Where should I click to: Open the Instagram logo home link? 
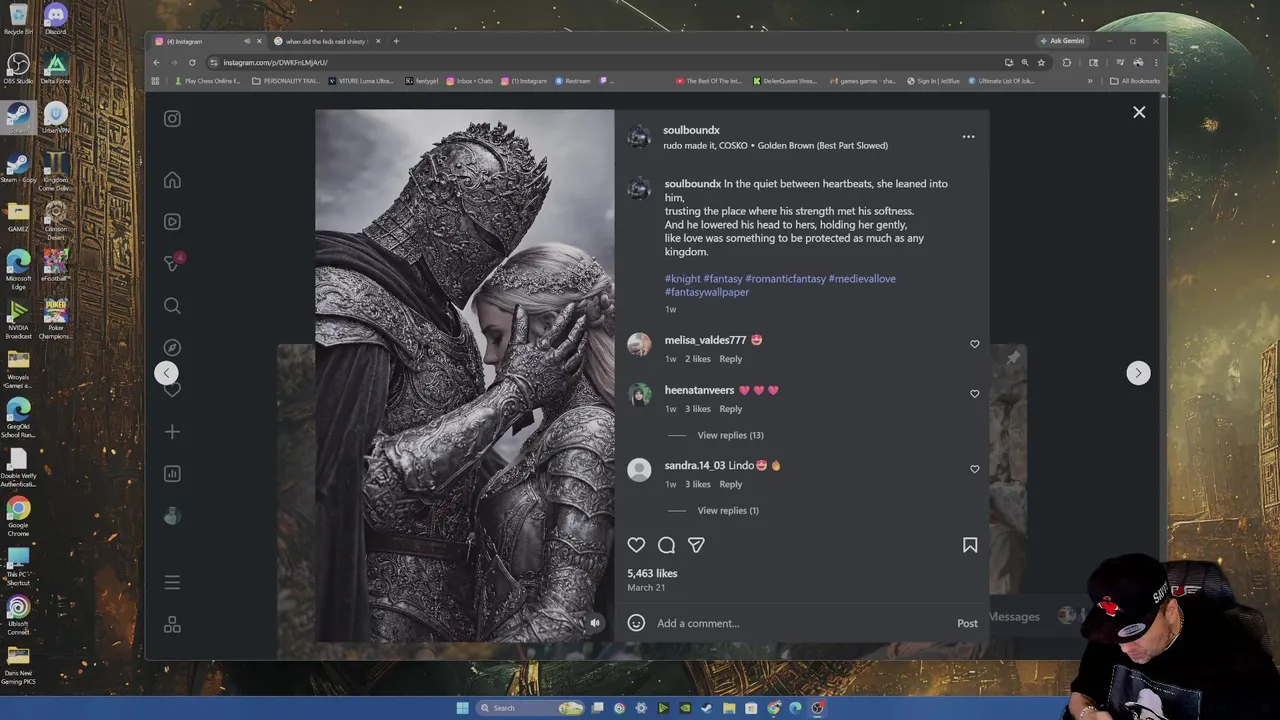pos(172,118)
